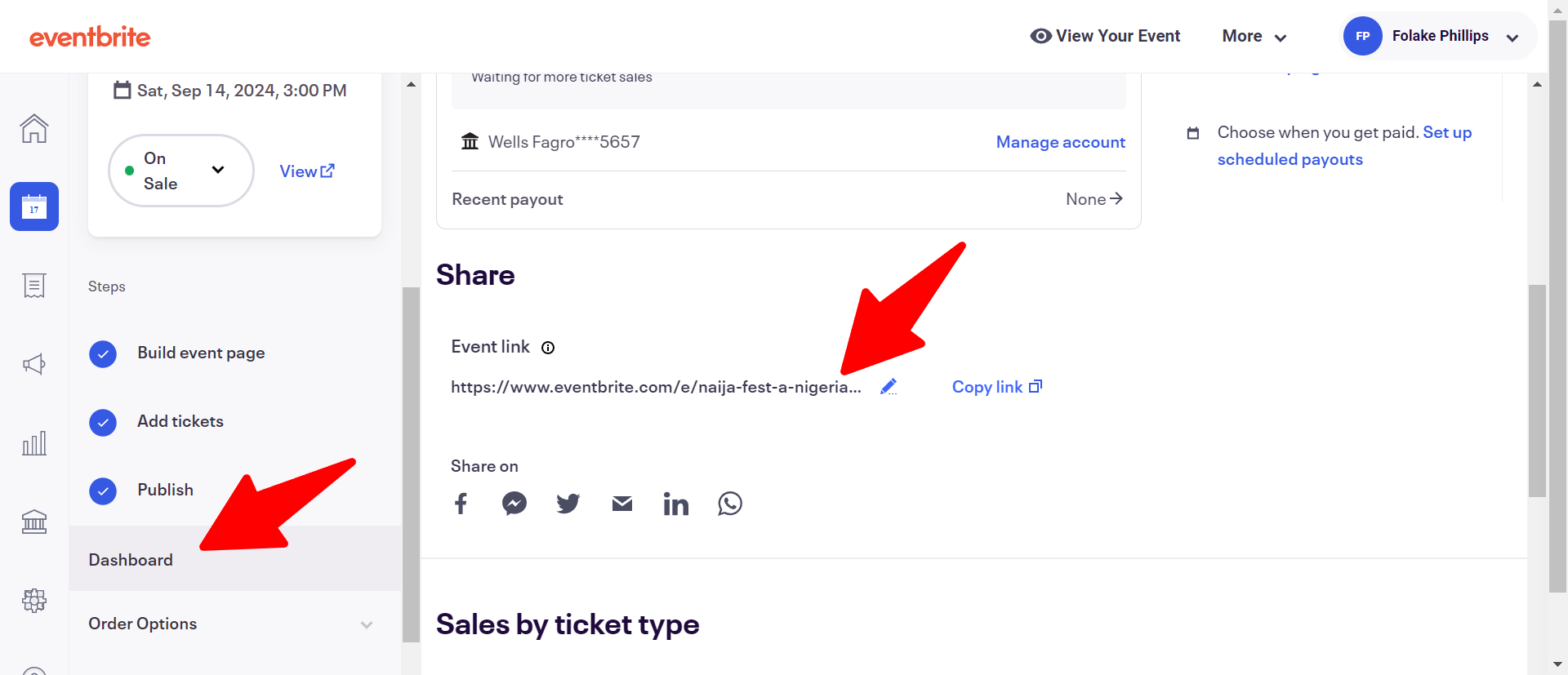
Task: Share the event on Facebook
Action: pyautogui.click(x=461, y=504)
